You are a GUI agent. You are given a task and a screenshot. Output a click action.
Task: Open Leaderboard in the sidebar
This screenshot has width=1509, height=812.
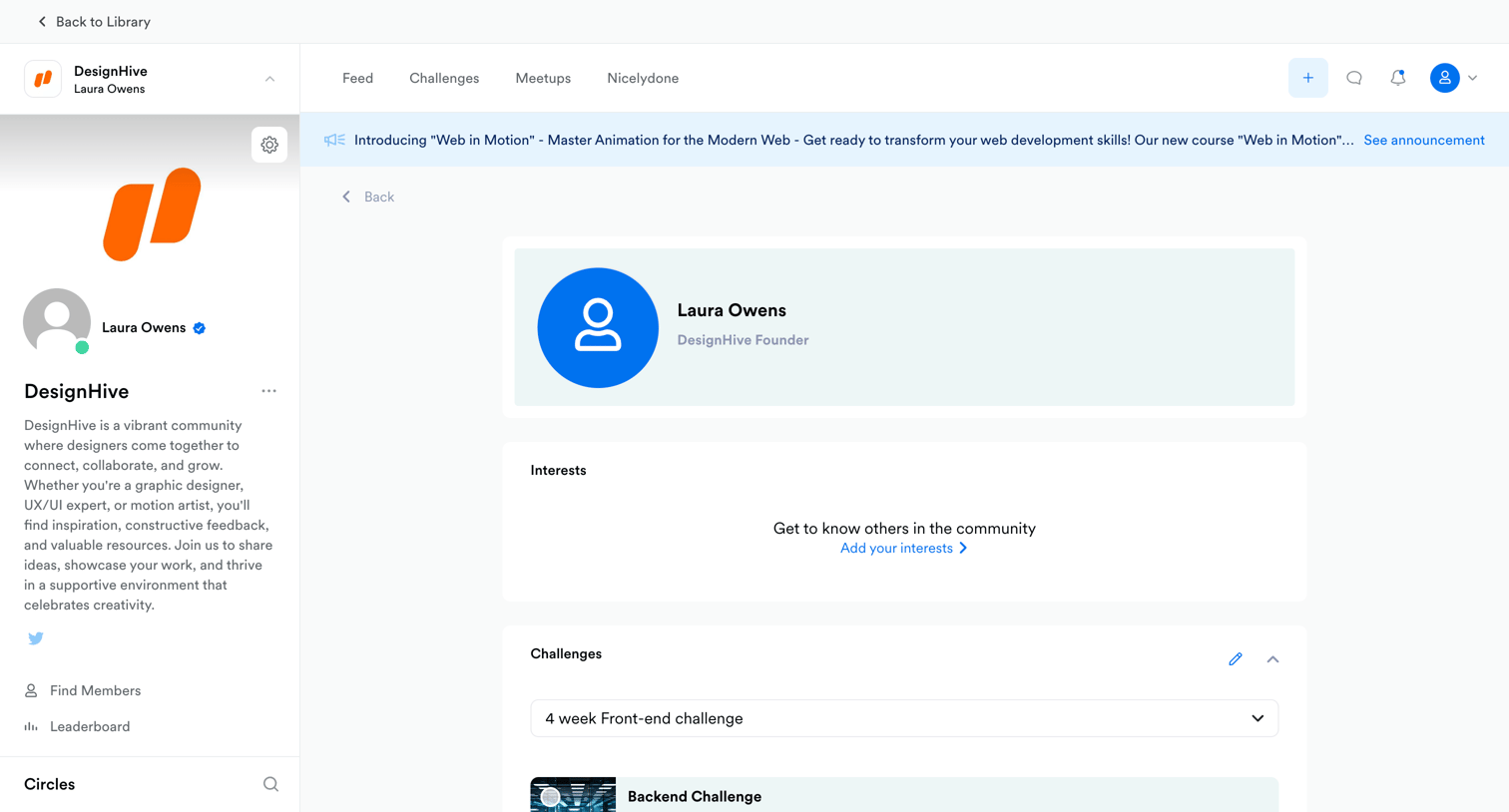pyautogui.click(x=77, y=726)
